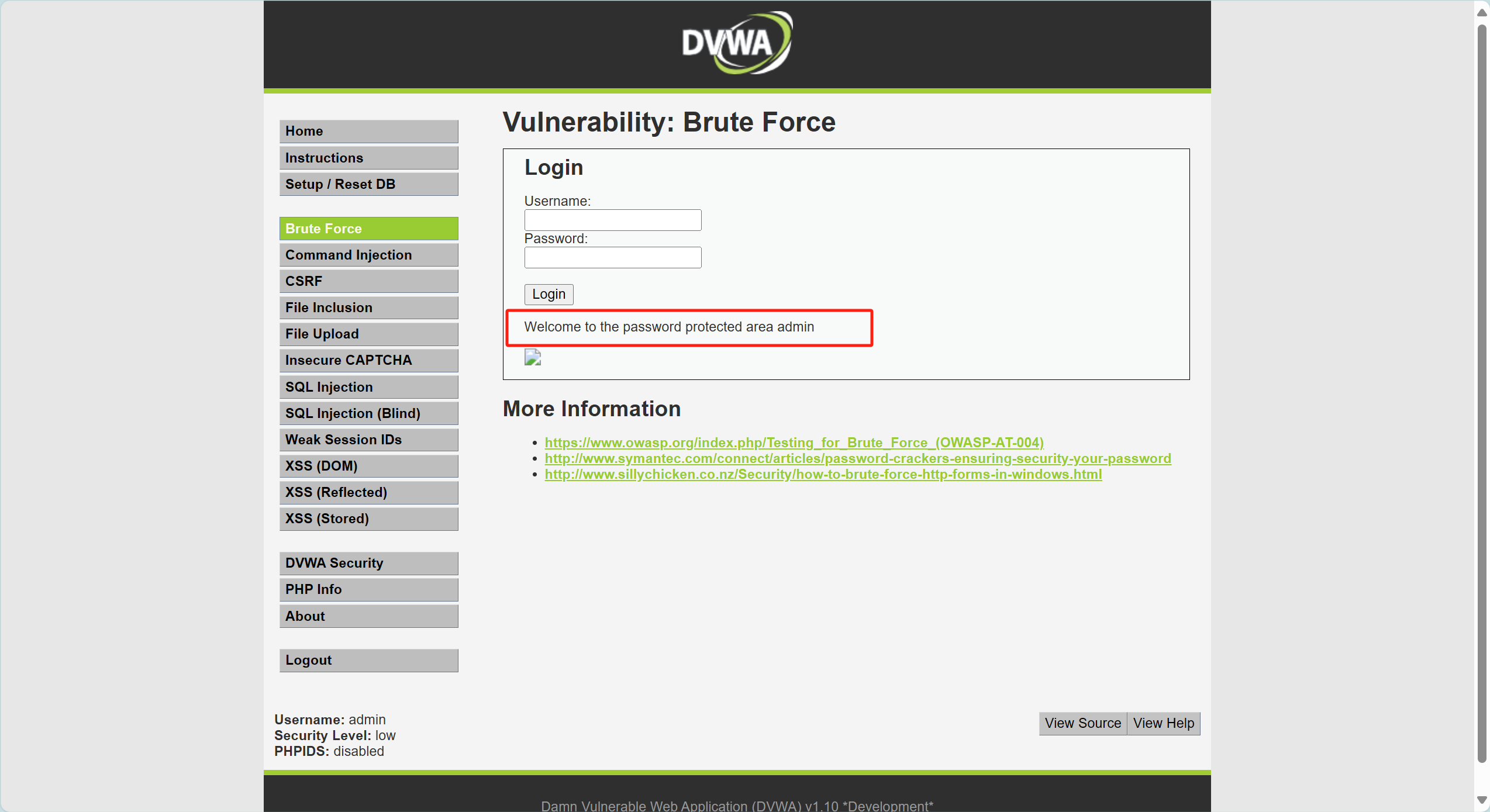Click the DVWA logo in header

tap(737, 43)
